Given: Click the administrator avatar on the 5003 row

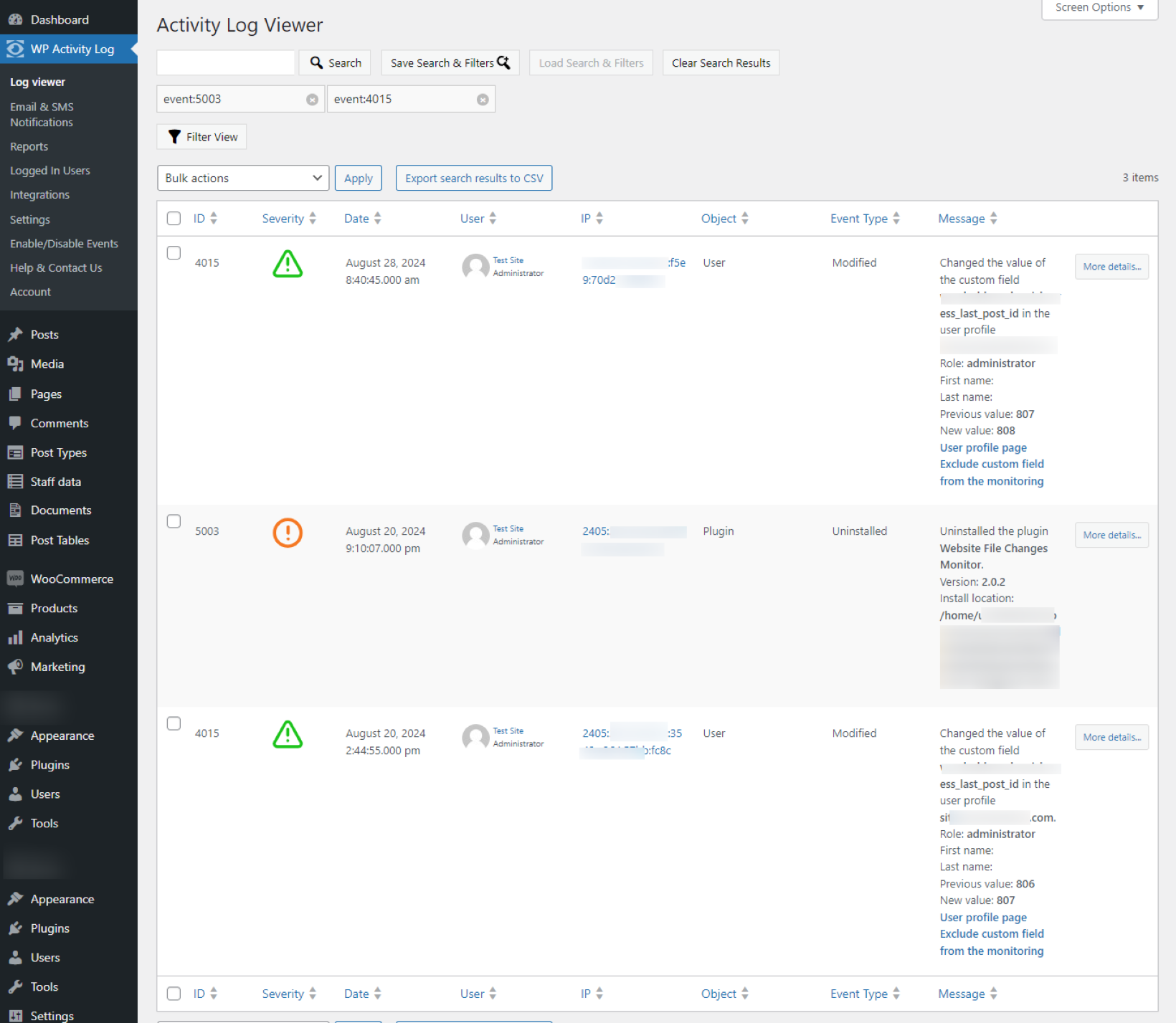Looking at the screenshot, I should coord(475,536).
